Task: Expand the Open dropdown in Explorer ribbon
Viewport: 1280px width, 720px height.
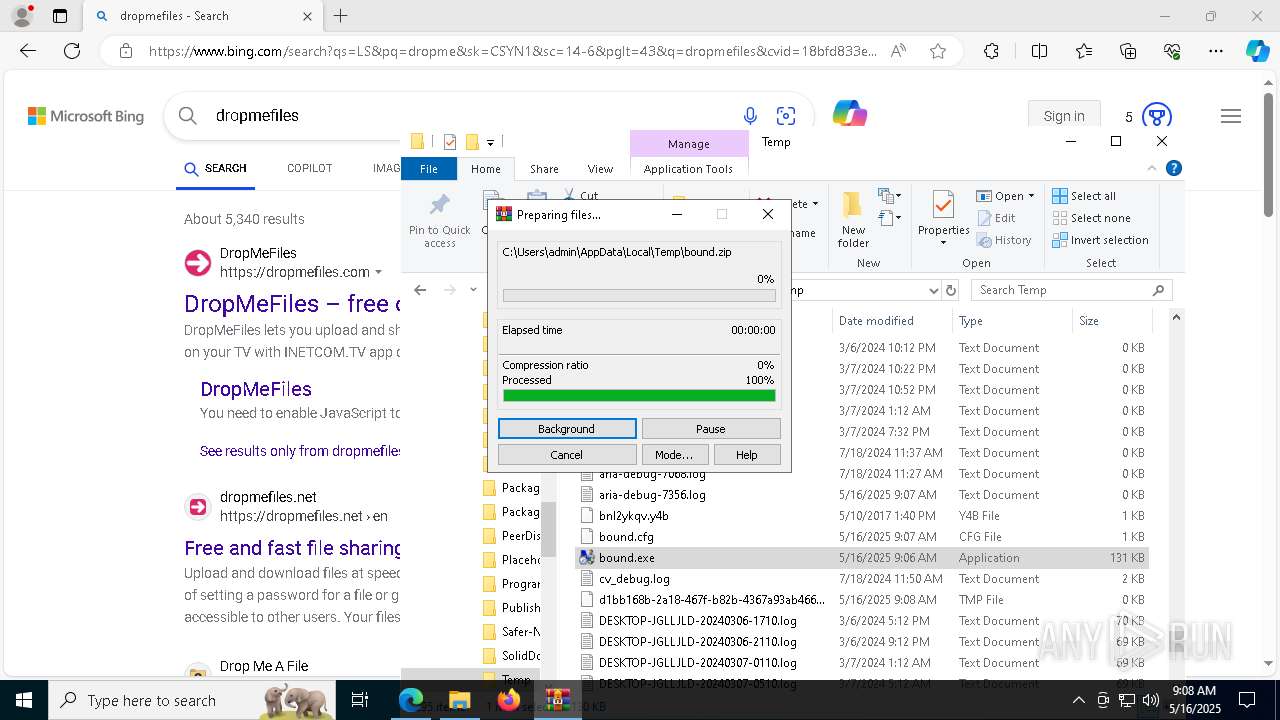Action: click(x=1031, y=196)
